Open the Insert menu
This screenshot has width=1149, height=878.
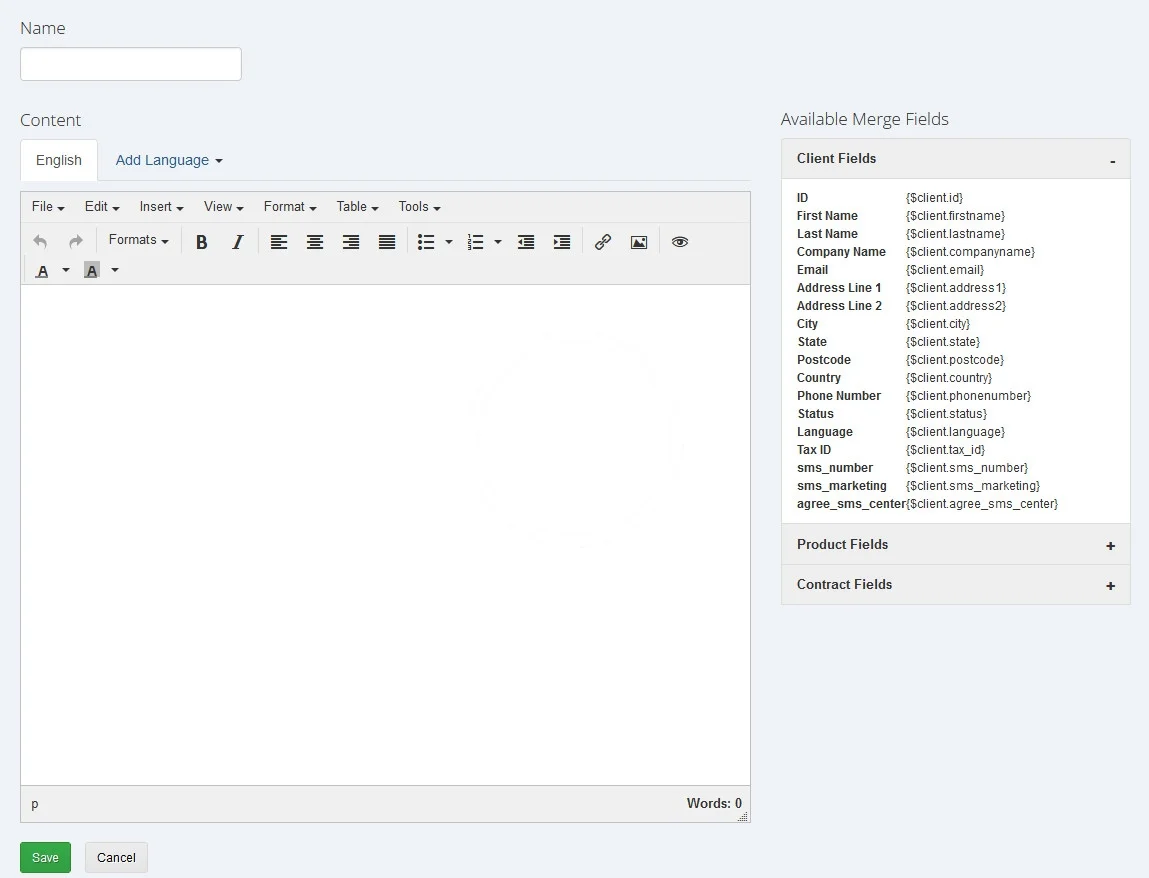161,207
